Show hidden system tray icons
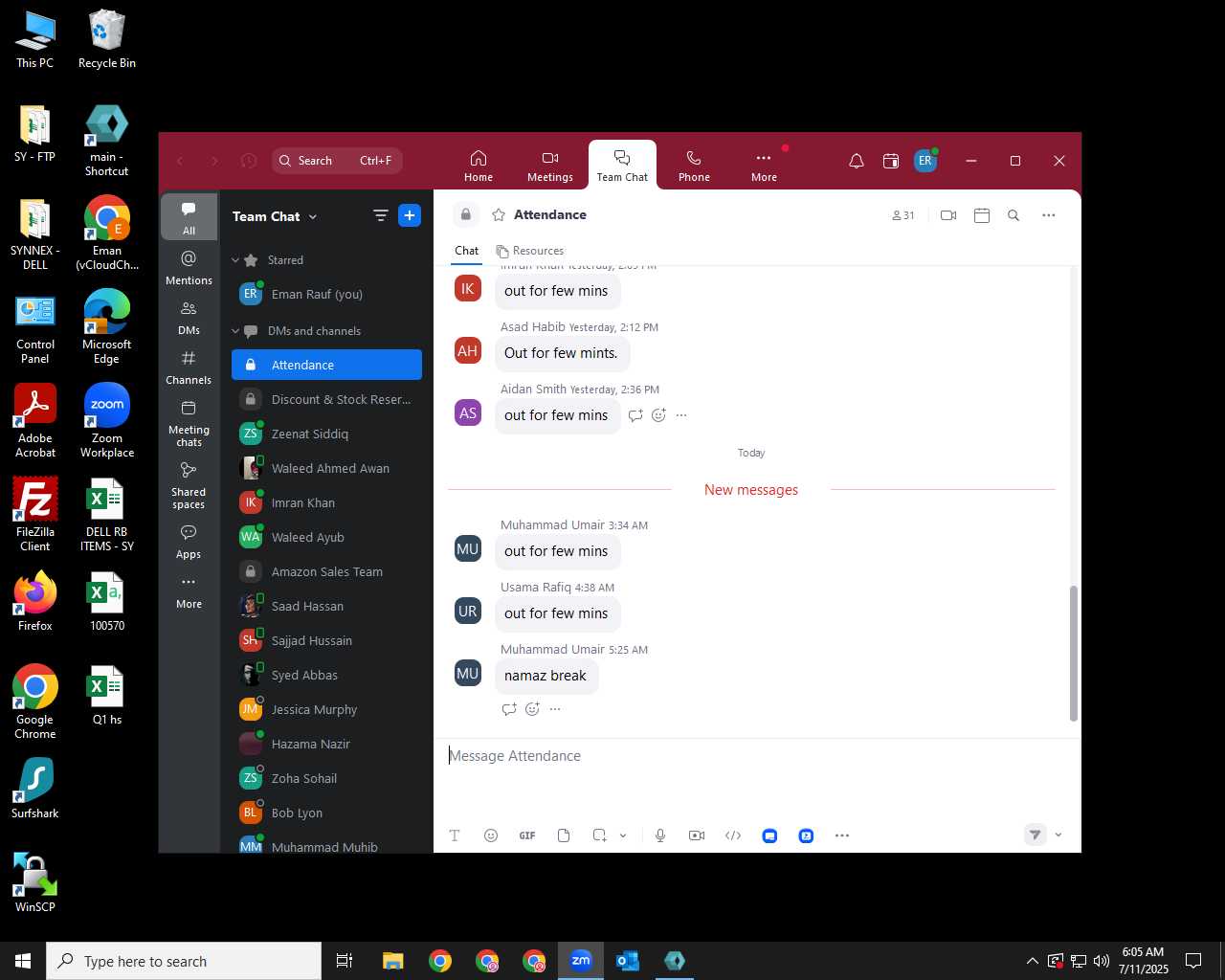The image size is (1225, 980). coord(1032,961)
